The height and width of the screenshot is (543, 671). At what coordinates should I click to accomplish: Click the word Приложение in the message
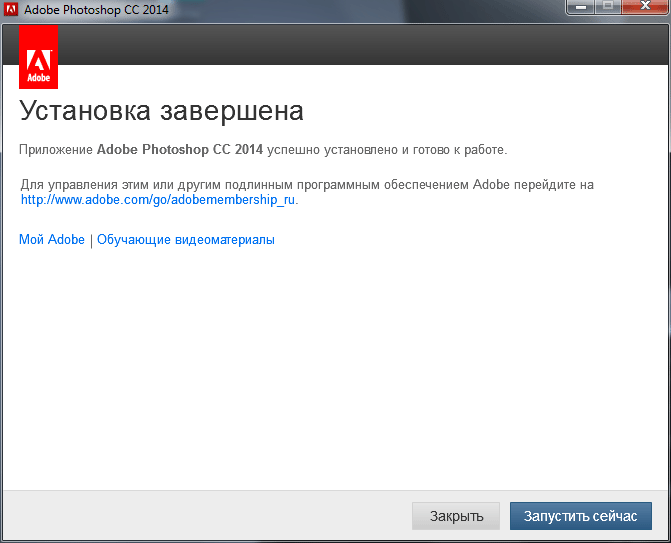click(x=56, y=150)
